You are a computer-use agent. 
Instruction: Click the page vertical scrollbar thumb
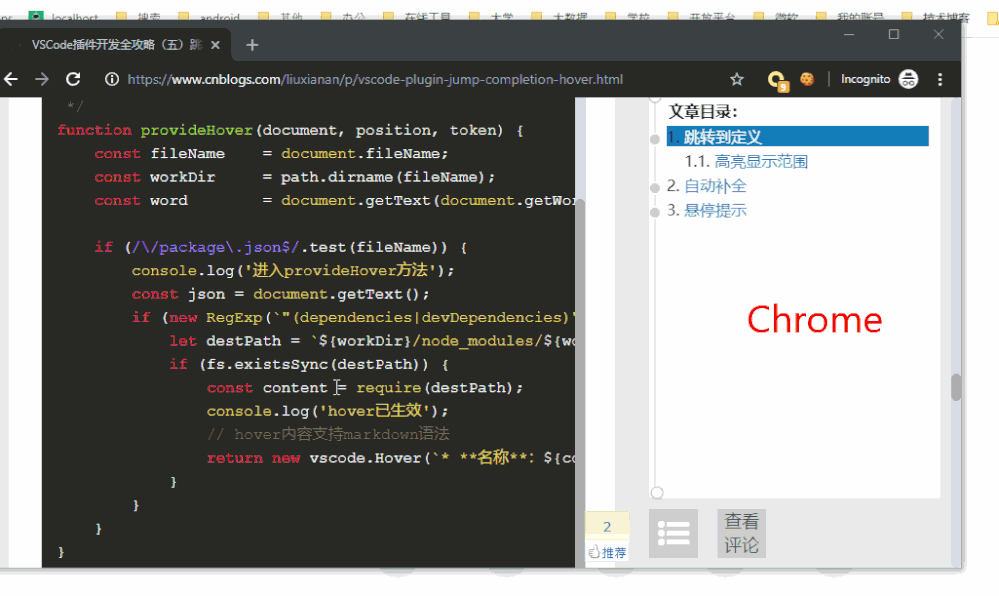[956, 387]
